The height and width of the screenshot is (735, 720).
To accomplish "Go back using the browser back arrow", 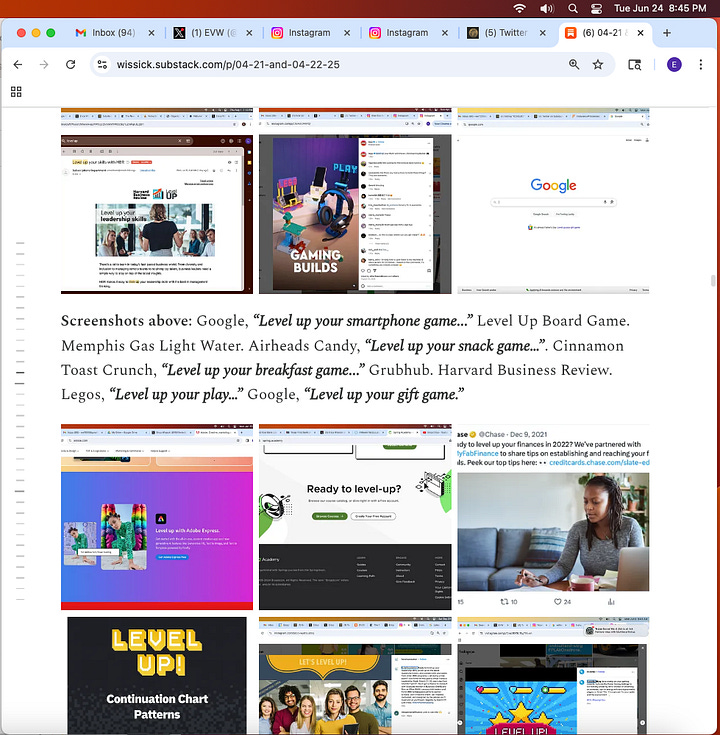I will [18, 65].
